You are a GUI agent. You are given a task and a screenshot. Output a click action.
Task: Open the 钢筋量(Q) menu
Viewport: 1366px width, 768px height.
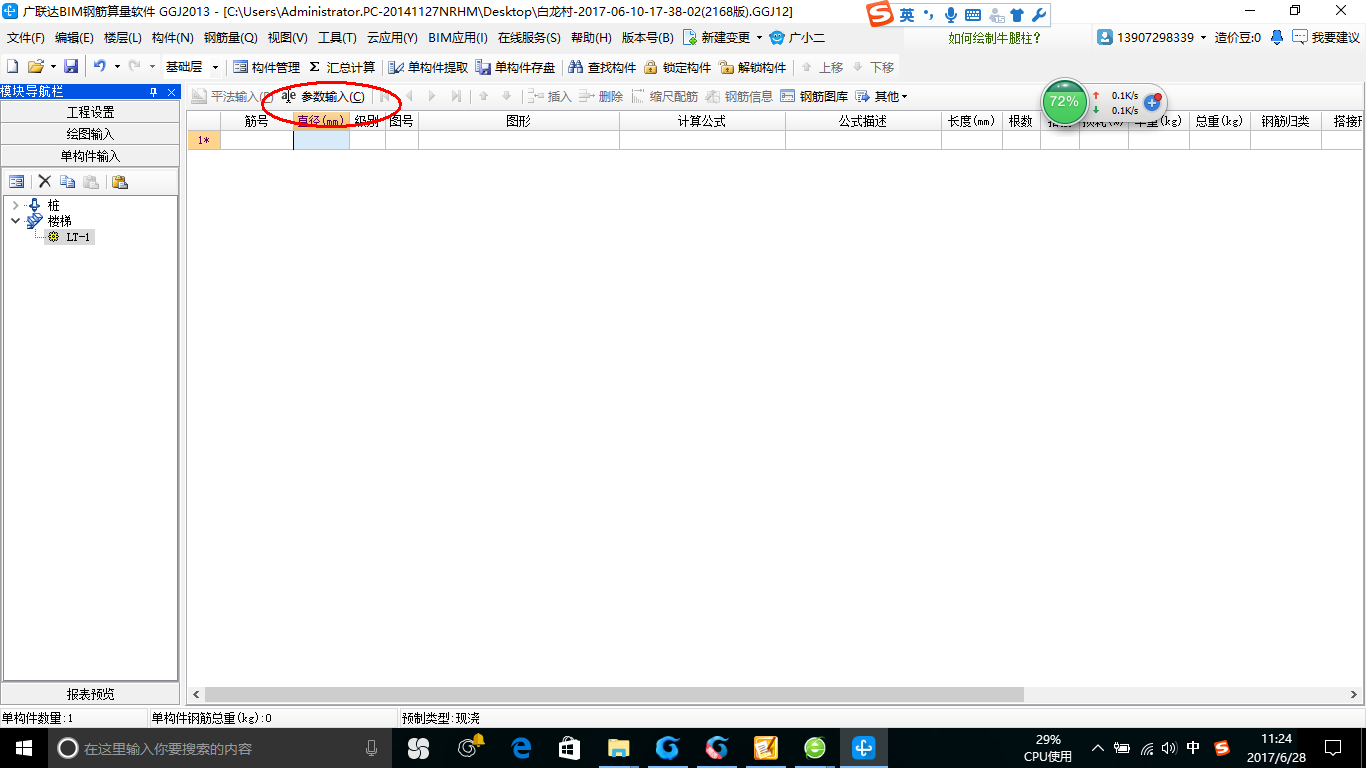point(230,38)
